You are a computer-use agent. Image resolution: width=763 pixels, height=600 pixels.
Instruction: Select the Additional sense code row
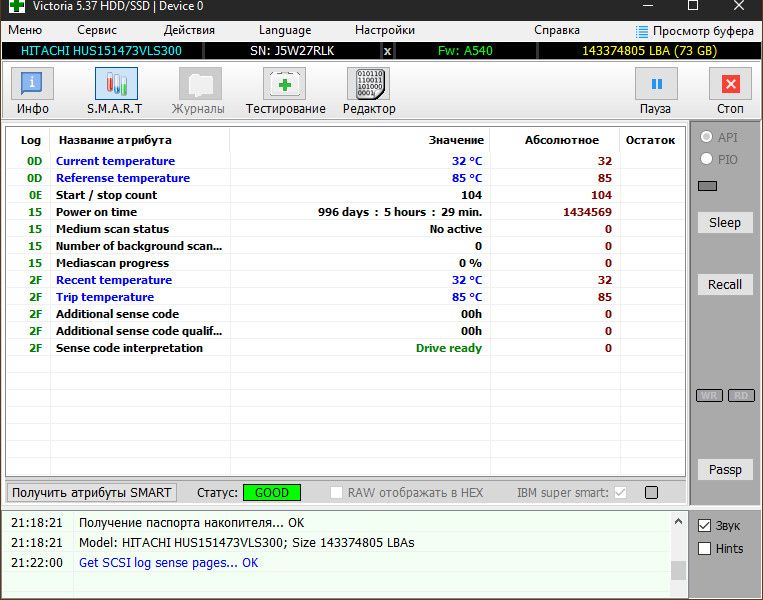(x=345, y=314)
